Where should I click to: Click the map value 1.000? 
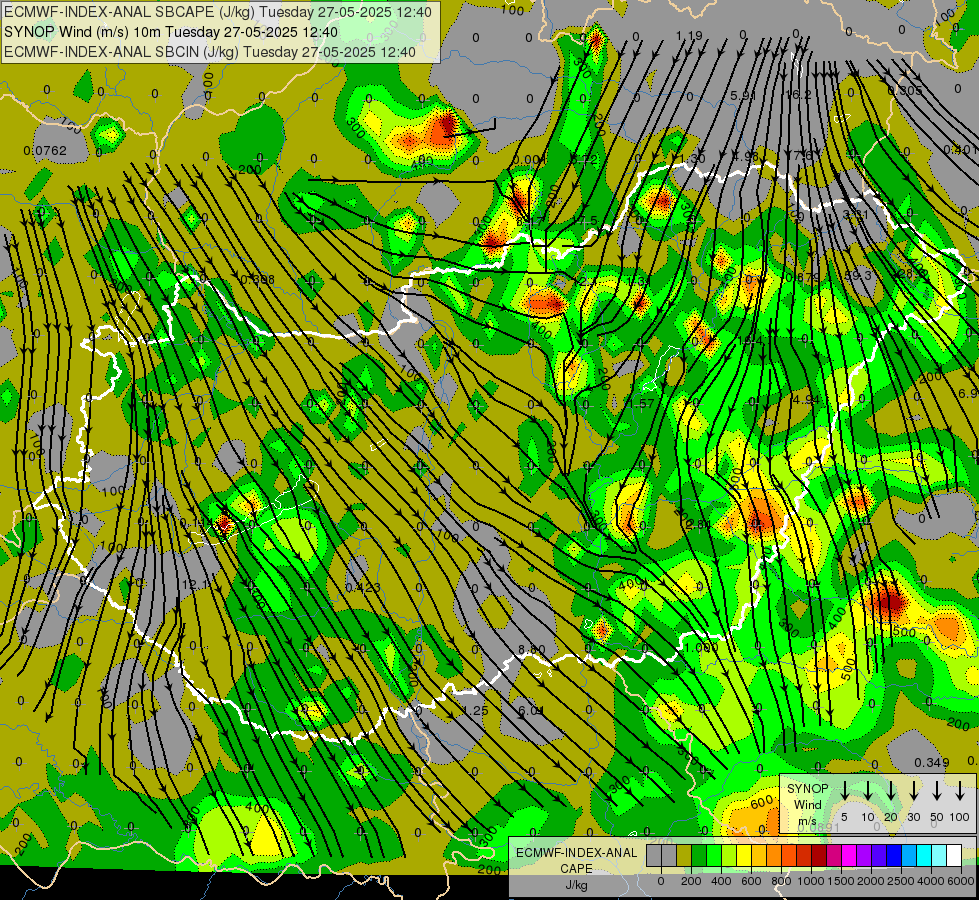click(x=701, y=648)
